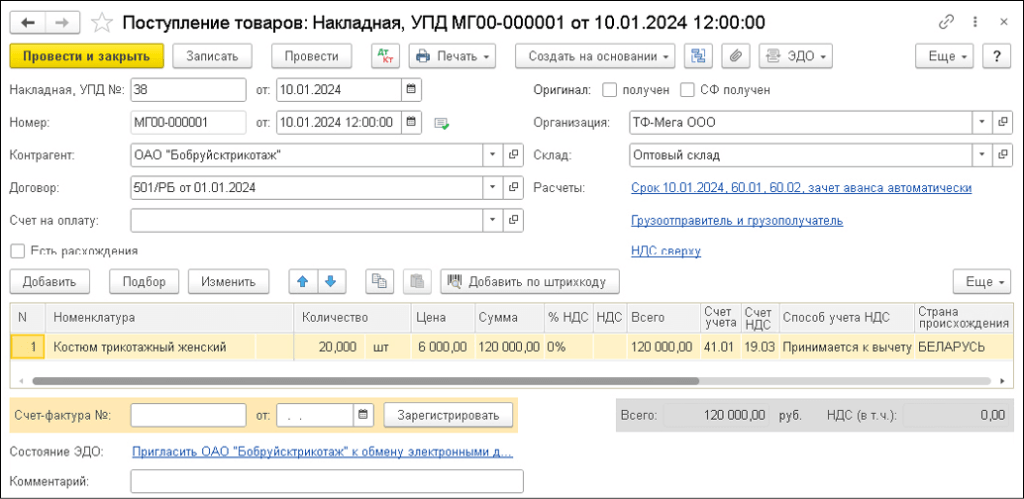Click the table horizontal scrollbar

click(365, 380)
